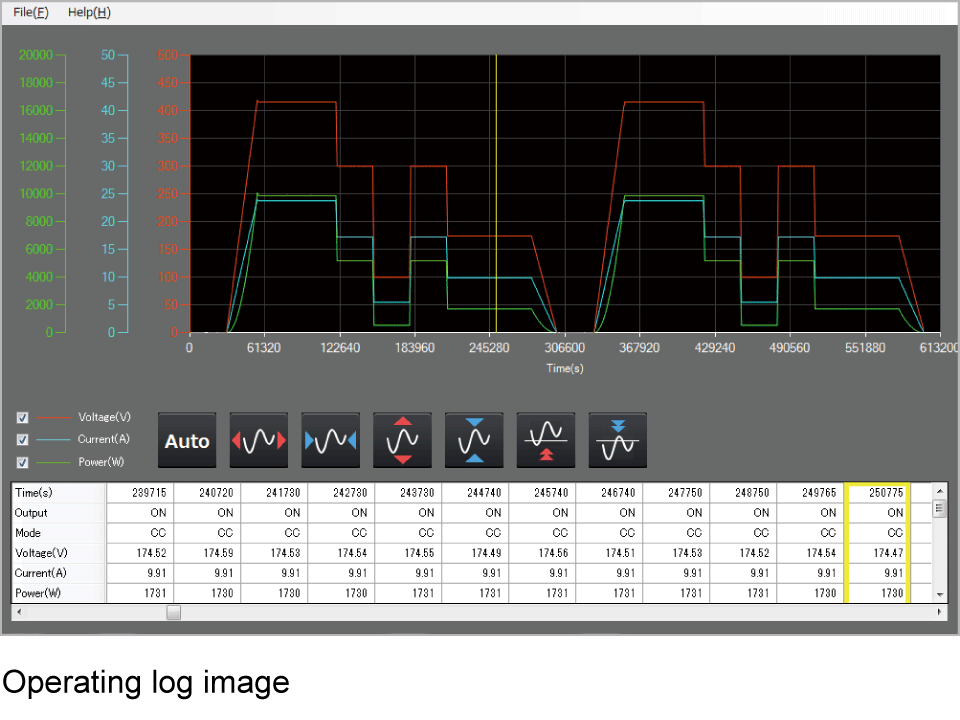Screen dimensions: 960x720
Task: Click the vertical scale adjust icon after horizontal zoom
Action: (x=402, y=440)
